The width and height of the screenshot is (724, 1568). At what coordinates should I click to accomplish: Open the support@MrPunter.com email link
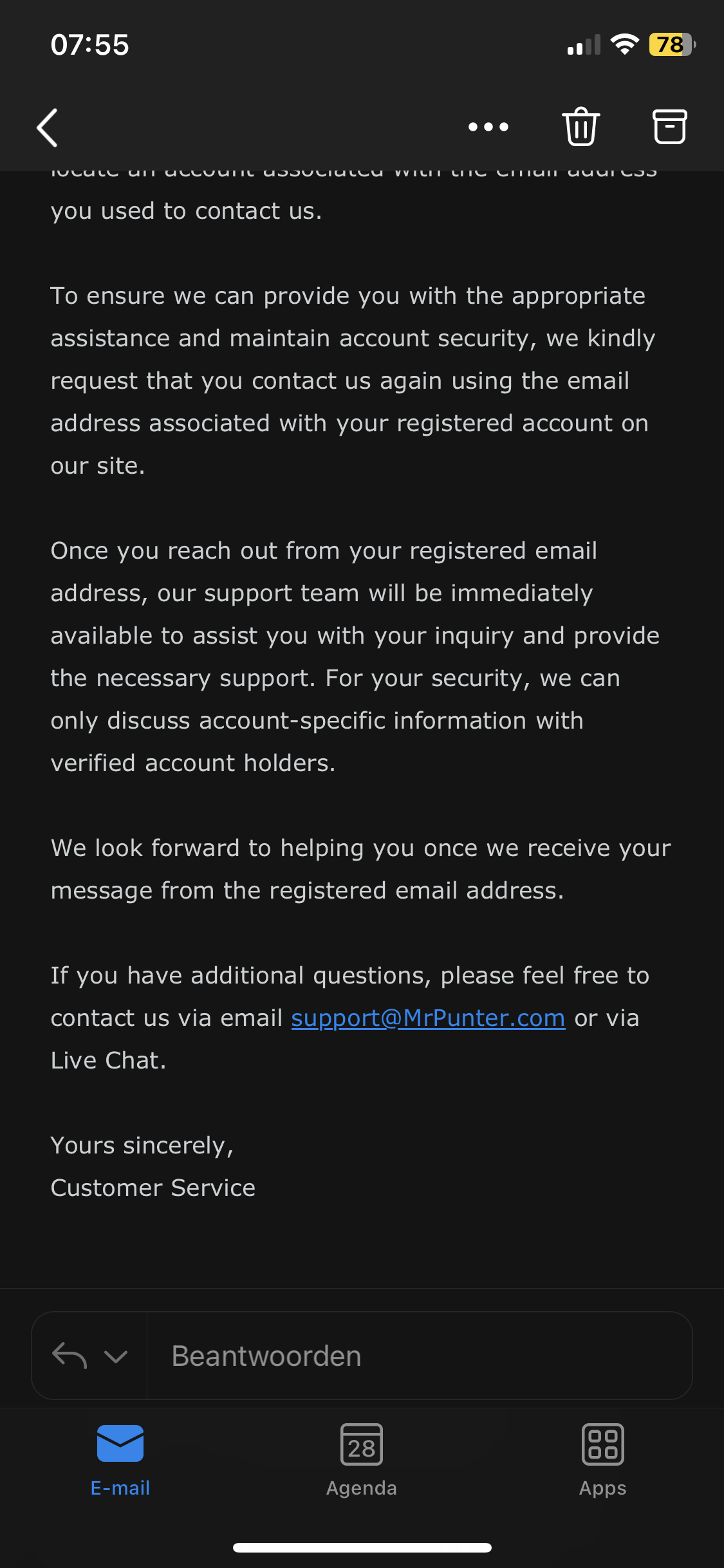point(428,1018)
